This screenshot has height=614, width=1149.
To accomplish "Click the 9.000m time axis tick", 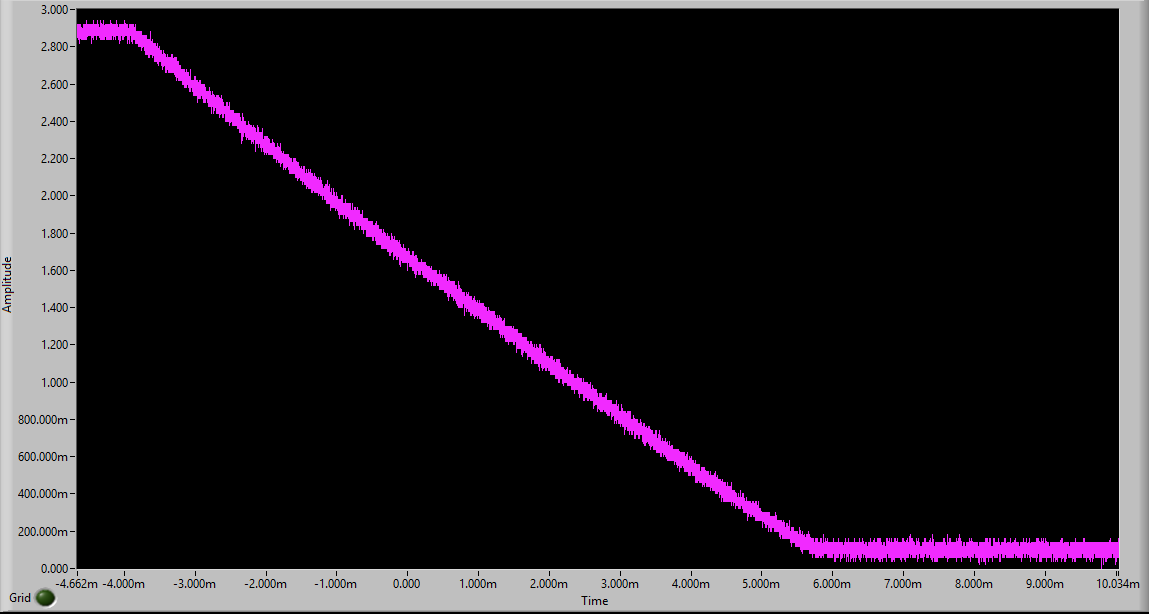I will click(x=1045, y=584).
